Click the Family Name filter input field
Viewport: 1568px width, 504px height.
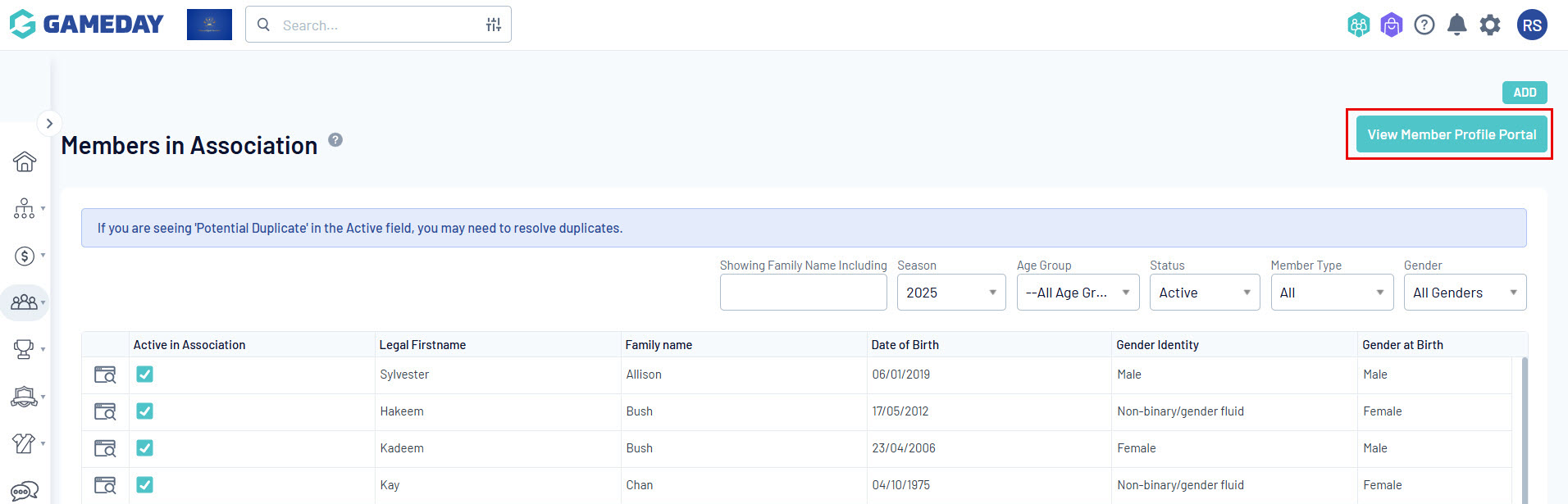(x=803, y=293)
